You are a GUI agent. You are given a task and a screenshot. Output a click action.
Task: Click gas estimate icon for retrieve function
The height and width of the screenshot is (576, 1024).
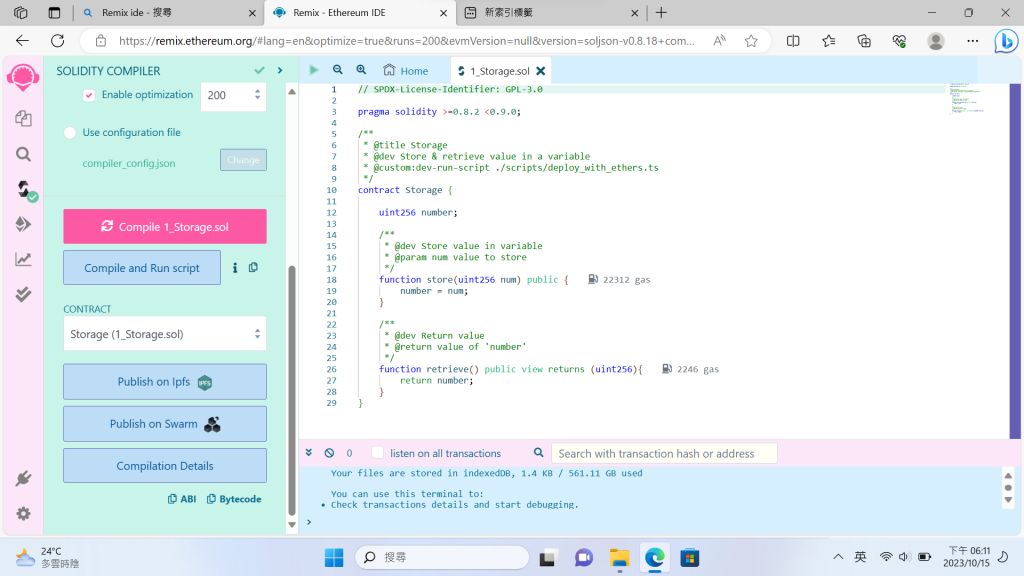(x=666, y=369)
